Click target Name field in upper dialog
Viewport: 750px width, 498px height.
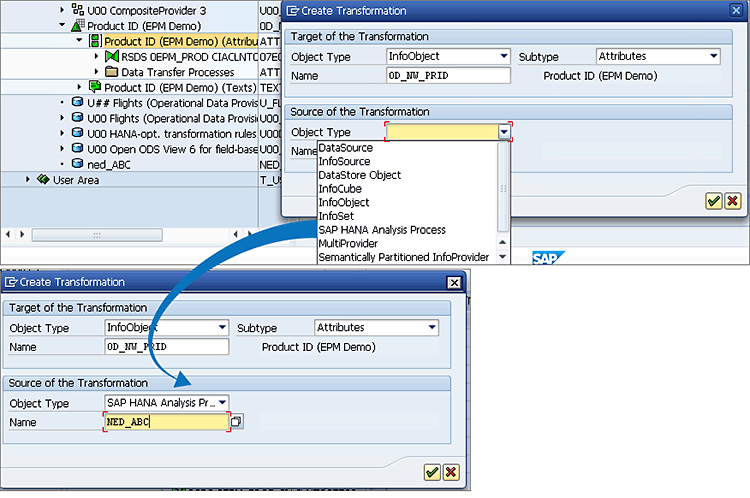tap(448, 76)
